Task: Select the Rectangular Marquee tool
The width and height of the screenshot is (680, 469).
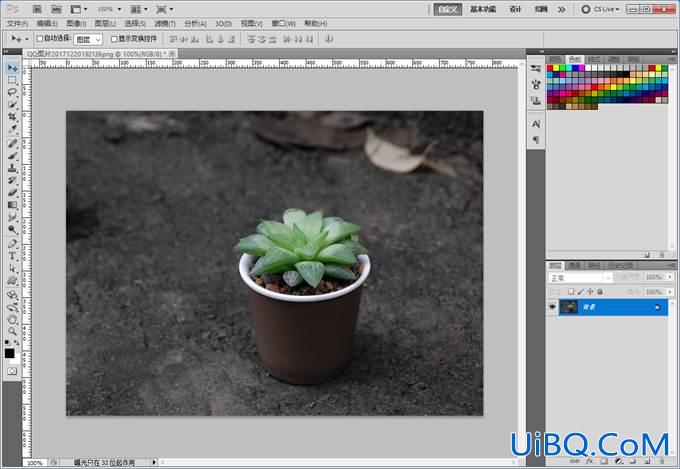Action: 12,80
